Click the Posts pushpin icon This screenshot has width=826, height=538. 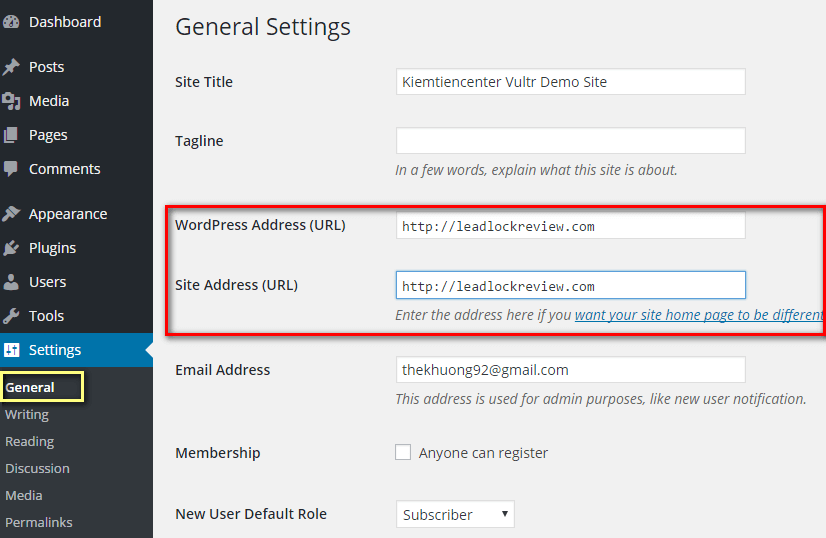click(11, 67)
